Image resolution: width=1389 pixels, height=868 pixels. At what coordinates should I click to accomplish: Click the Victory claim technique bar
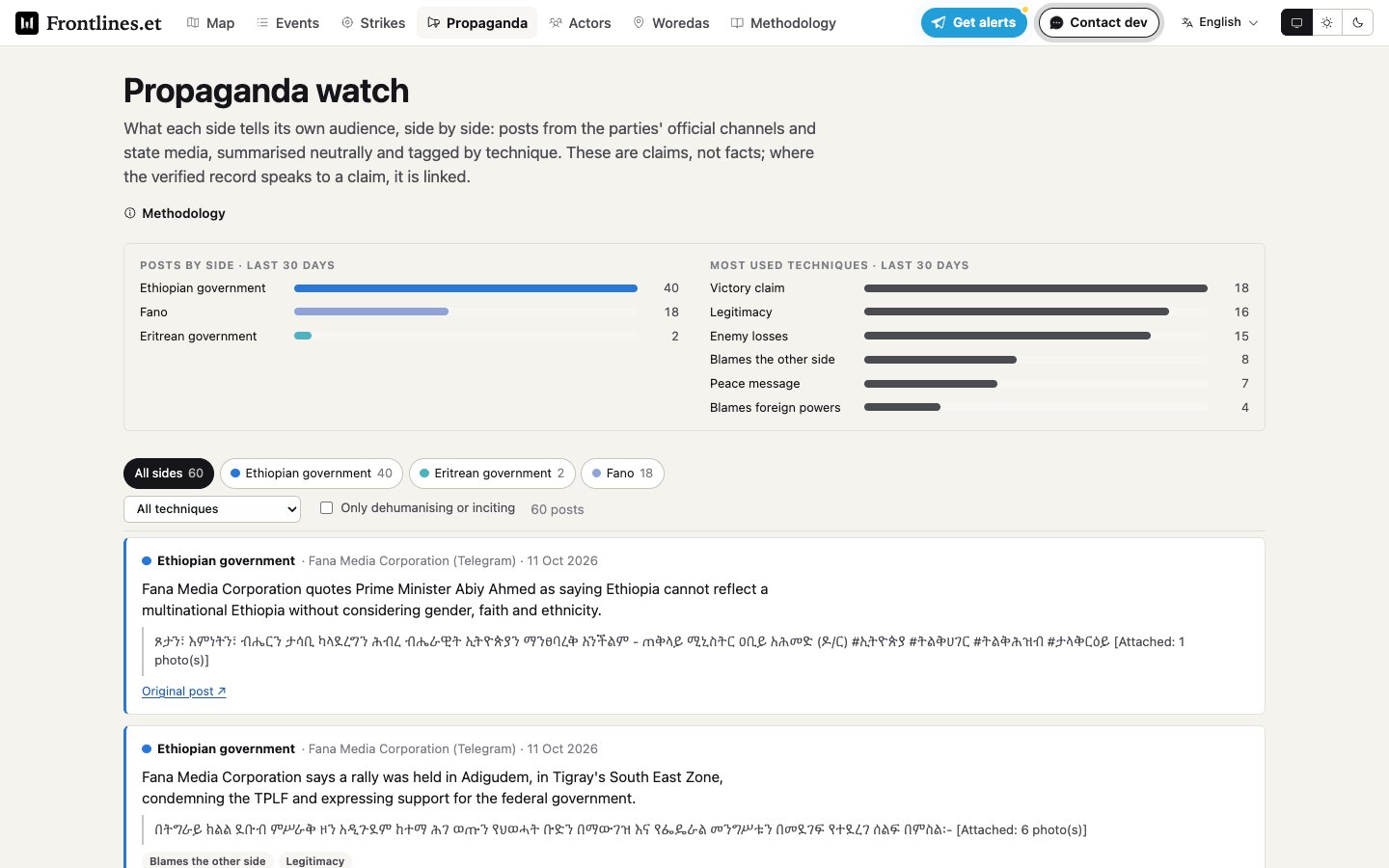[x=1036, y=288]
